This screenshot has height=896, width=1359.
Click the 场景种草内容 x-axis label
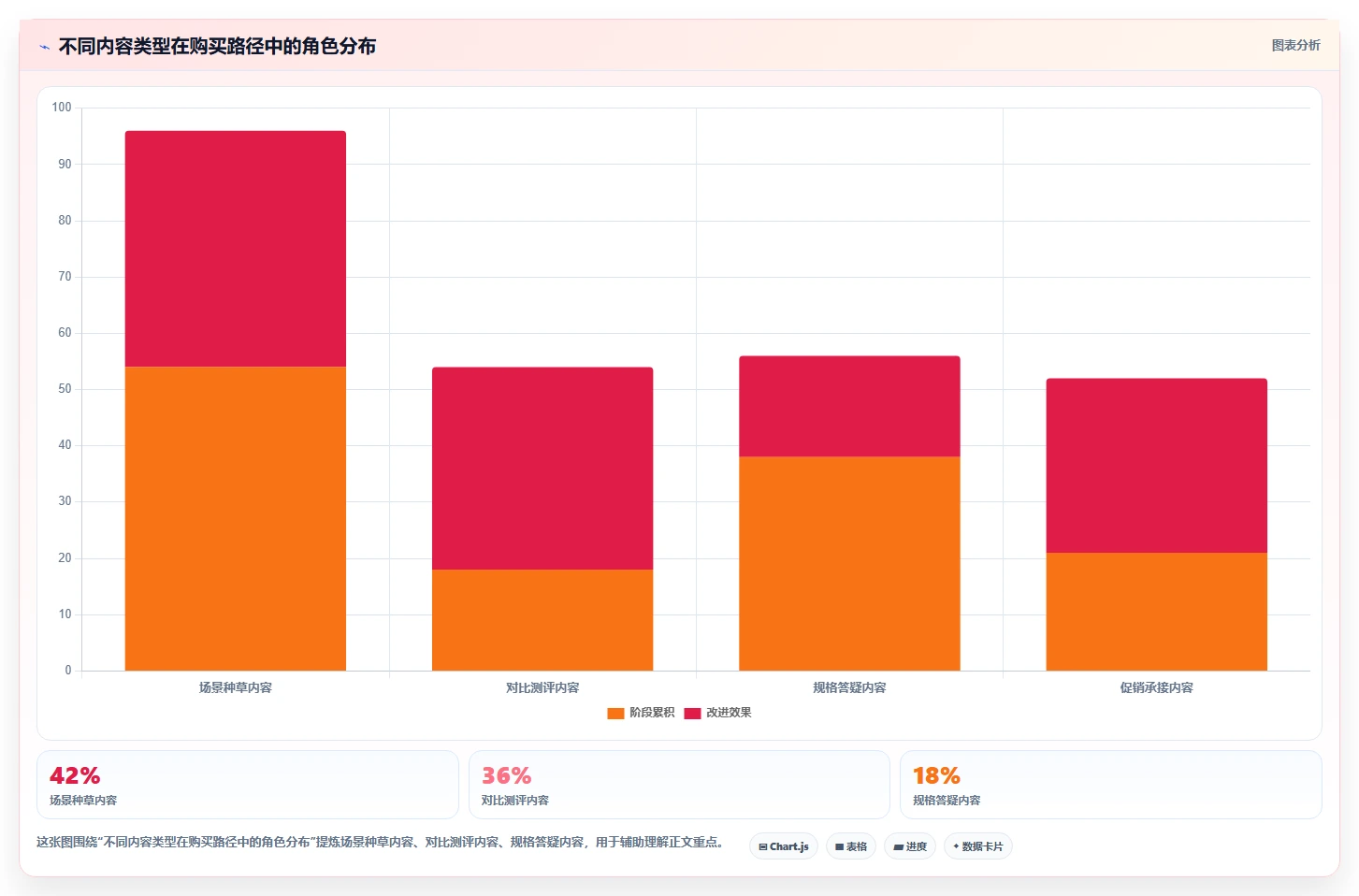[236, 687]
